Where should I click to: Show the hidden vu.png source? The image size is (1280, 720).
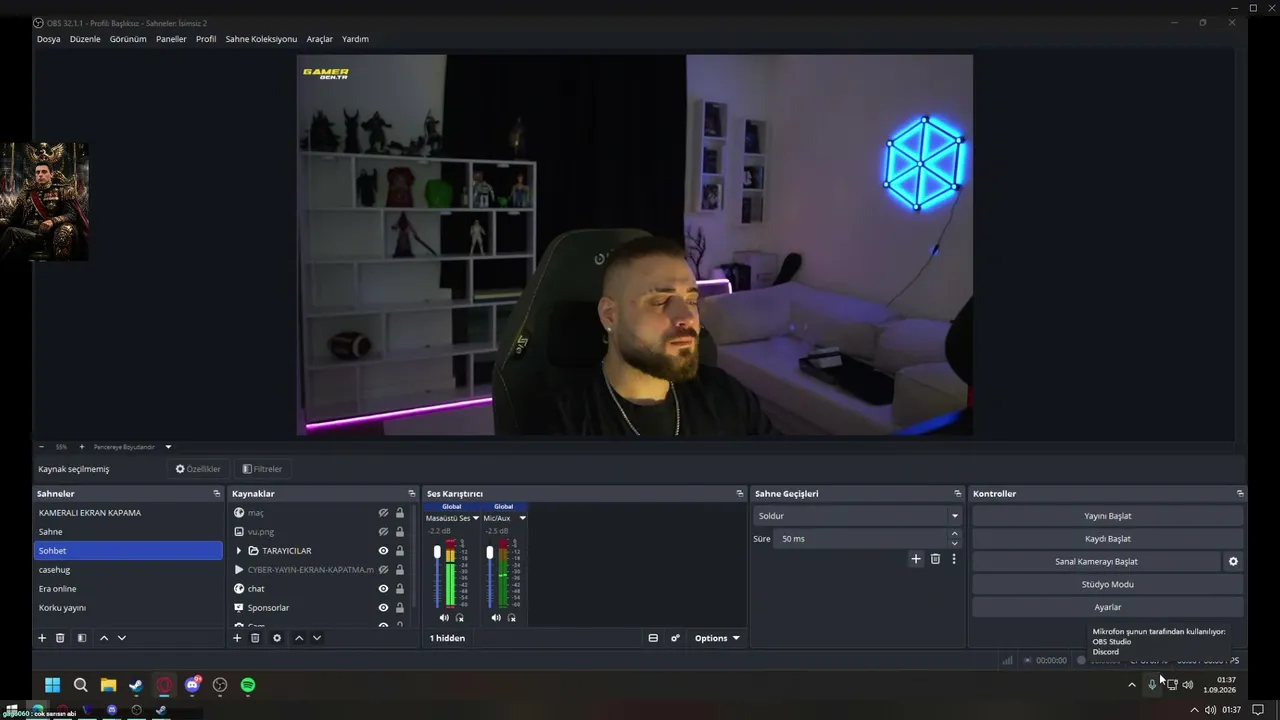tap(383, 532)
